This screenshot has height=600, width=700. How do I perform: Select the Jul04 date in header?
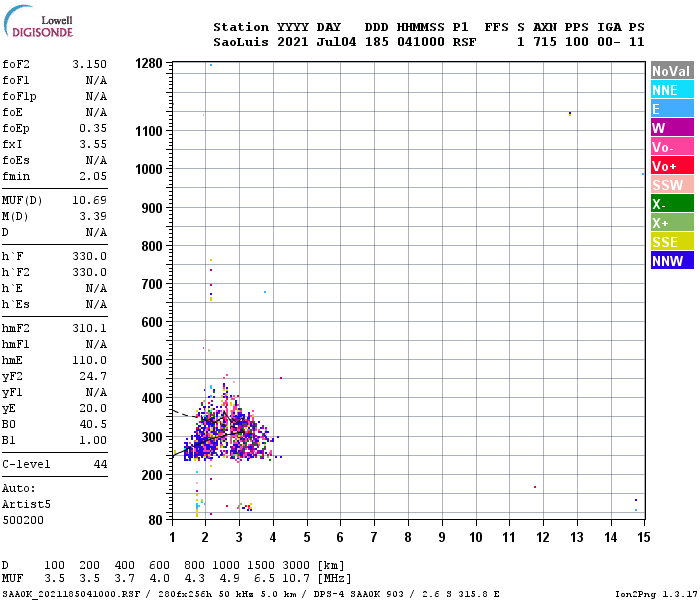[337, 42]
